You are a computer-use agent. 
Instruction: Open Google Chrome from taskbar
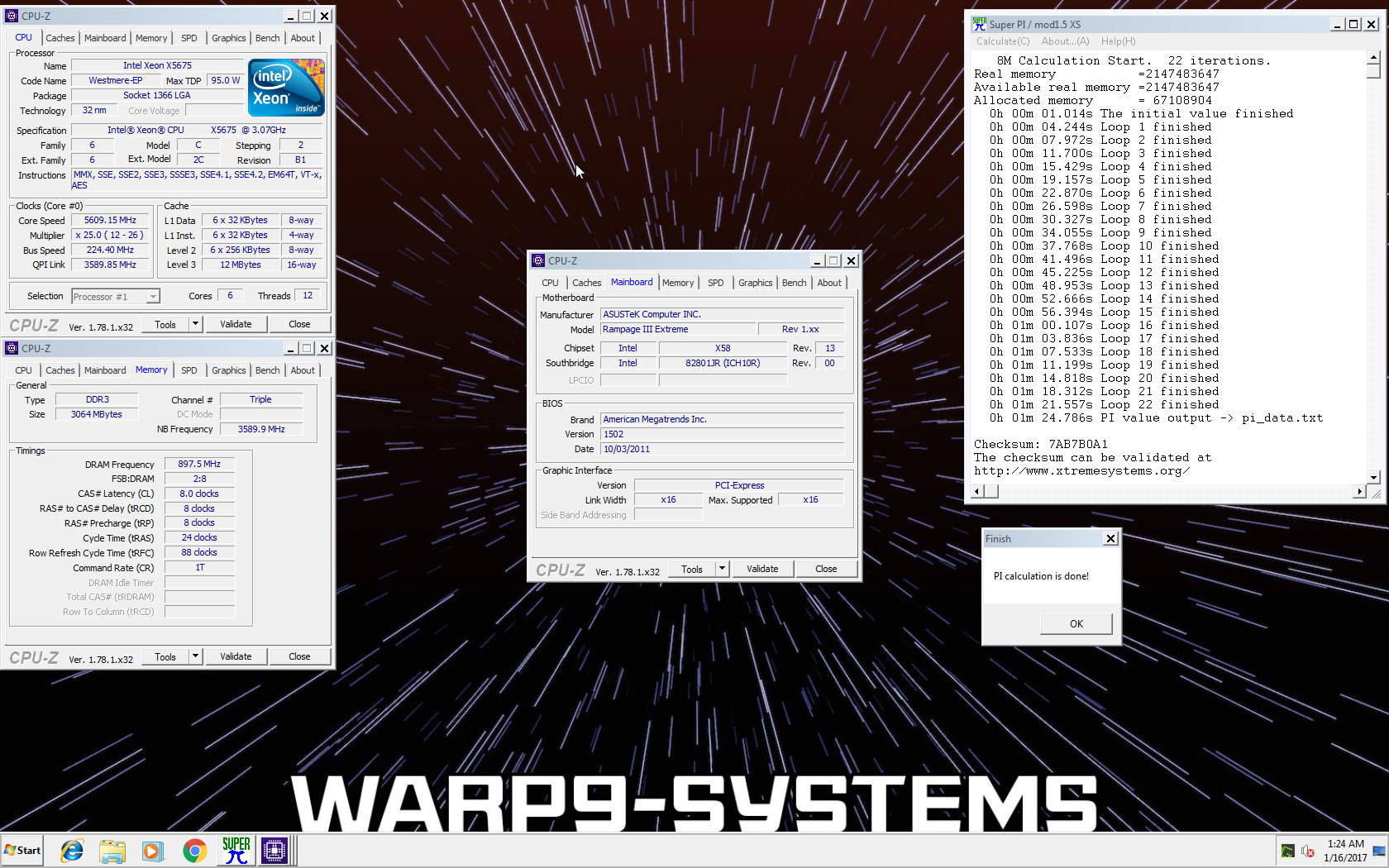(x=194, y=851)
